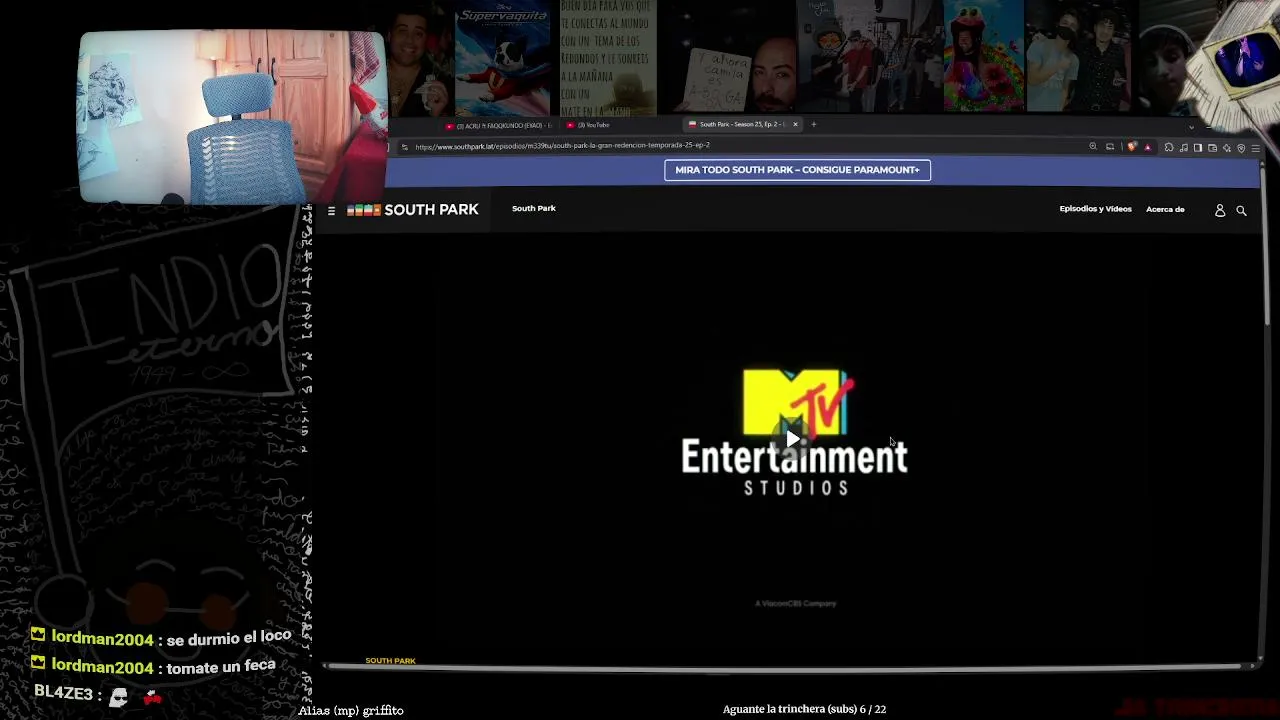This screenshot has width=1280, height=720.
Task: Play the South Park episode video
Action: 793,438
